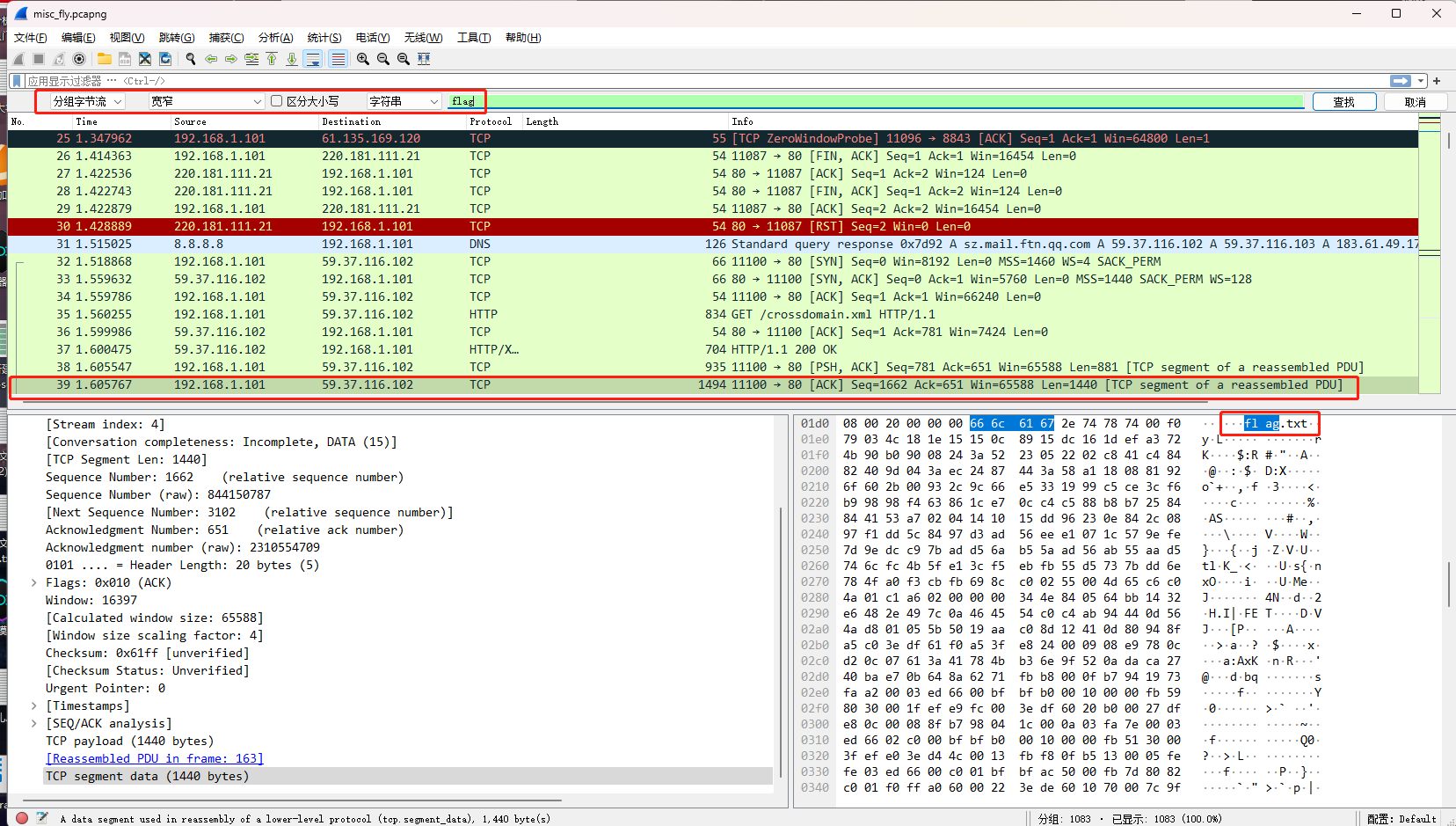Open the 编辑(E) menu

pyautogui.click(x=78, y=37)
